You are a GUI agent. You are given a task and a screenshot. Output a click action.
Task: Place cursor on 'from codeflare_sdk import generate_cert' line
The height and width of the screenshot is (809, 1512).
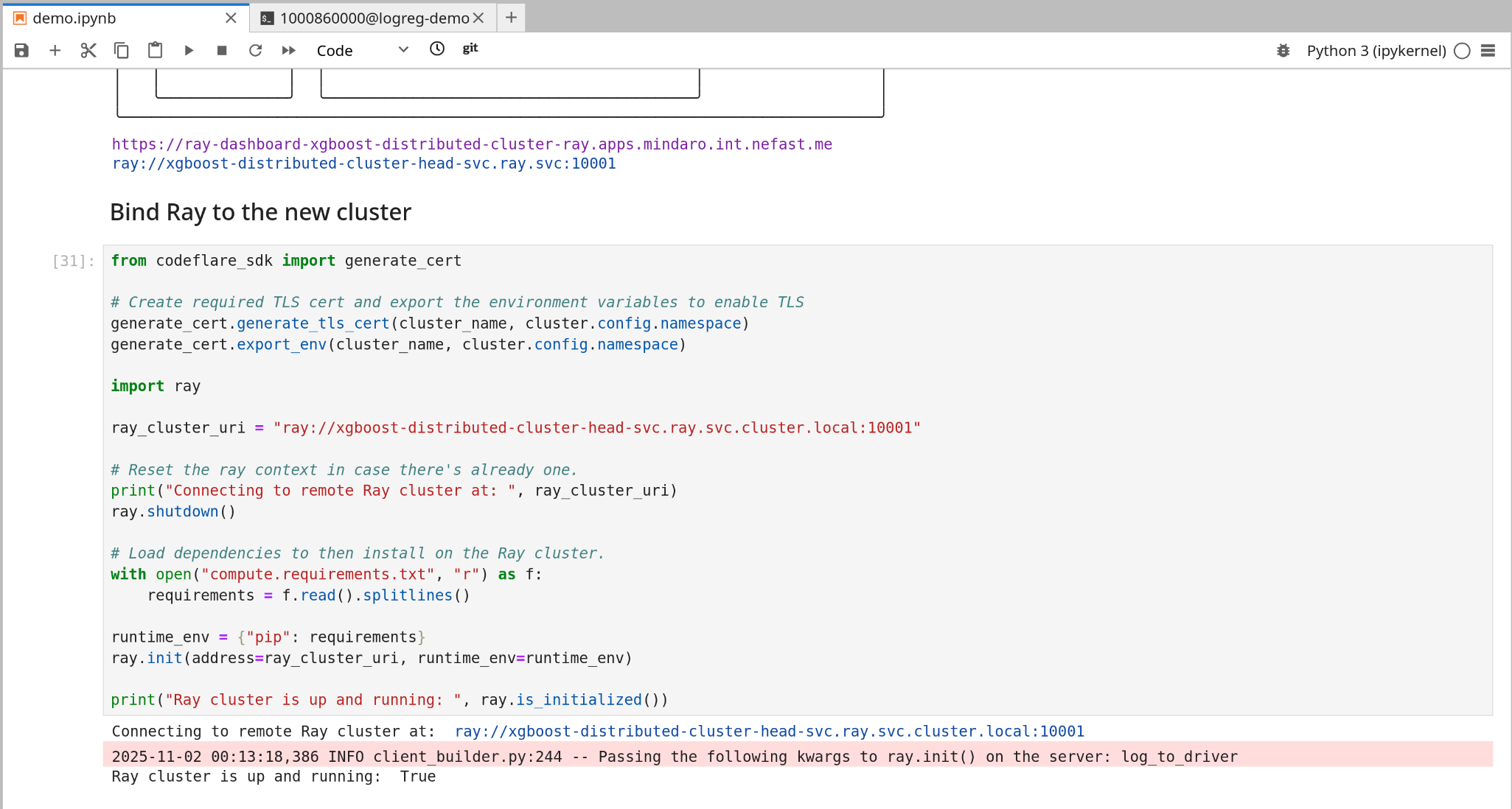pos(286,261)
